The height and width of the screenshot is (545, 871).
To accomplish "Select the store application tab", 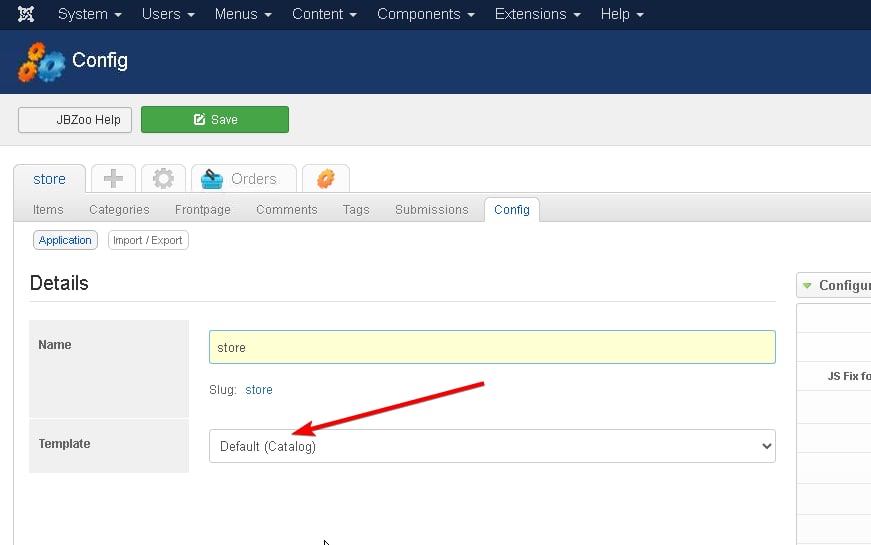I will [49, 179].
